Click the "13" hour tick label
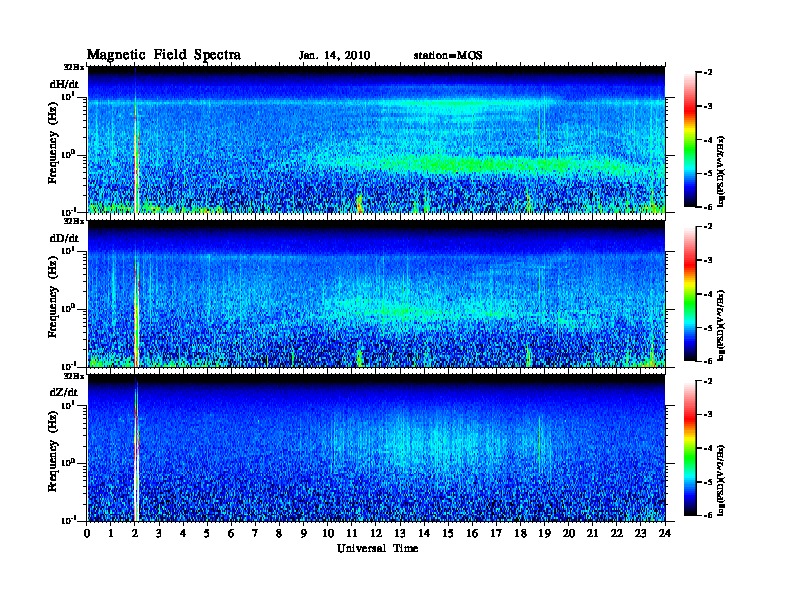 click(400, 533)
